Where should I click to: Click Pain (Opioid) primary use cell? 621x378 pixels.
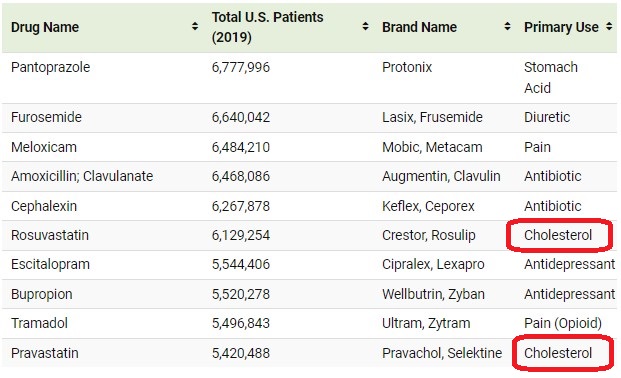tap(563, 323)
